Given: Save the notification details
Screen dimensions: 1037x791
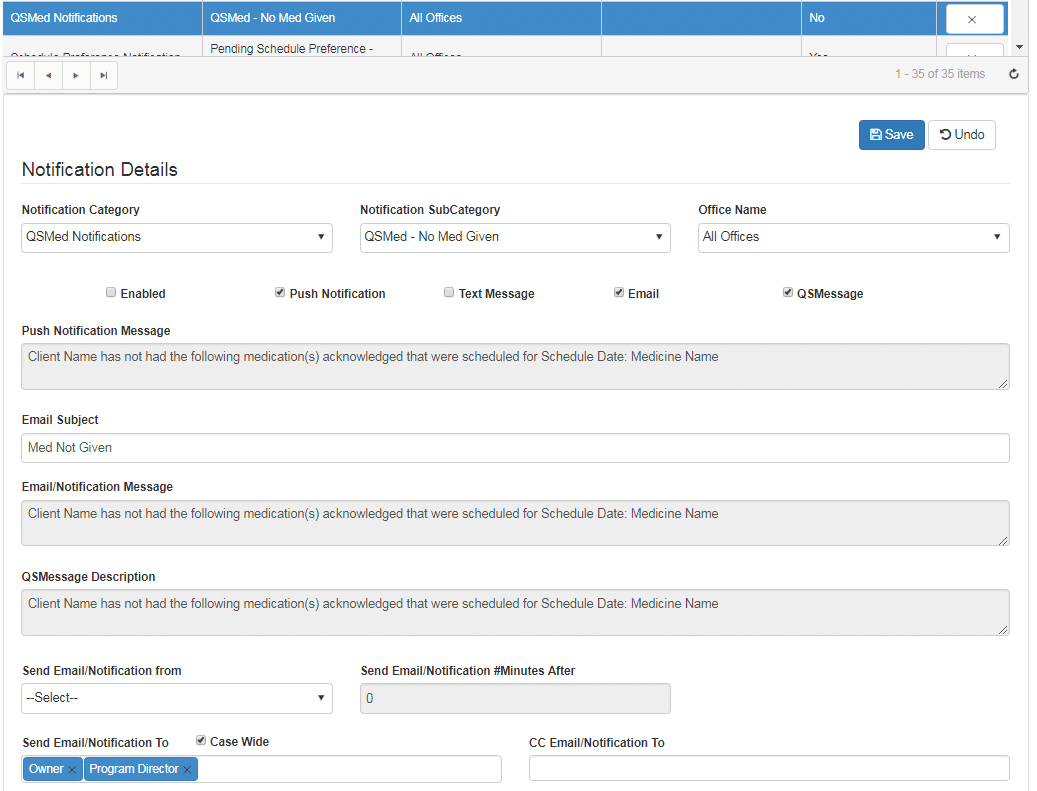Looking at the screenshot, I should pos(891,135).
